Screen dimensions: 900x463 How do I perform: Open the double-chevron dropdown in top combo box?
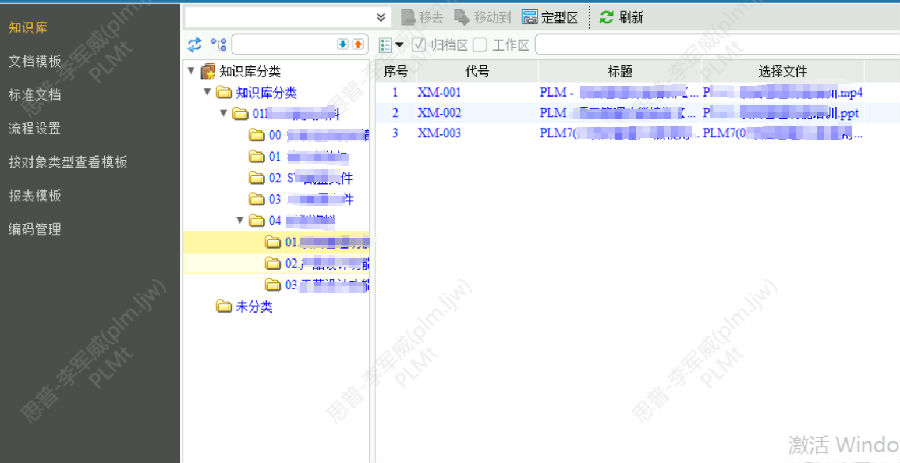coord(381,18)
